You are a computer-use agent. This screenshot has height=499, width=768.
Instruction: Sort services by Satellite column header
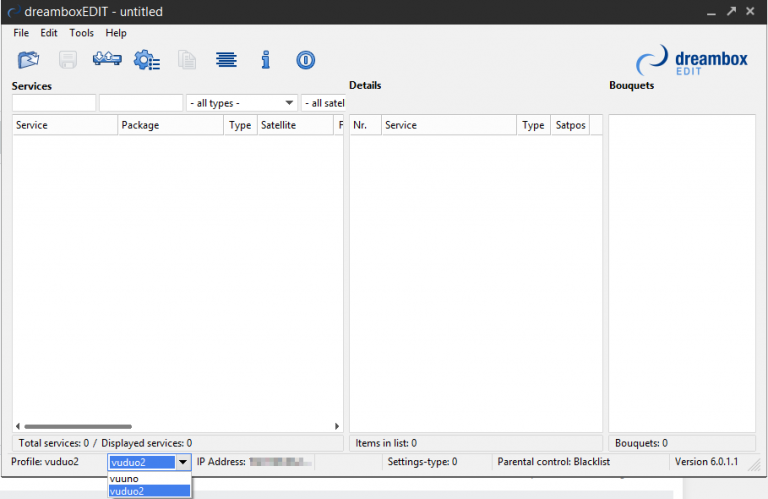(x=294, y=125)
